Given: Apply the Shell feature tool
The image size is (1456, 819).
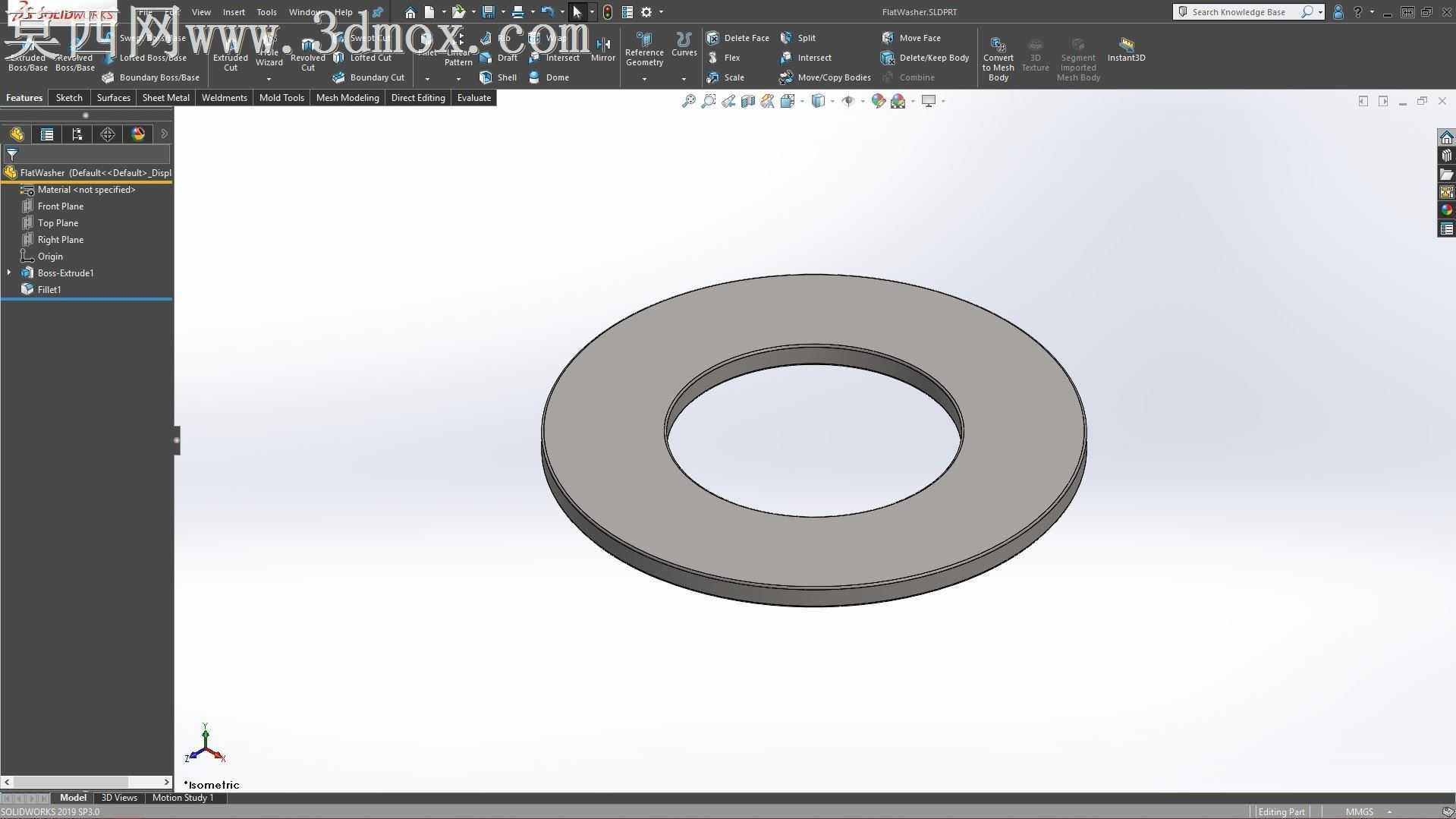Looking at the screenshot, I should [x=498, y=77].
